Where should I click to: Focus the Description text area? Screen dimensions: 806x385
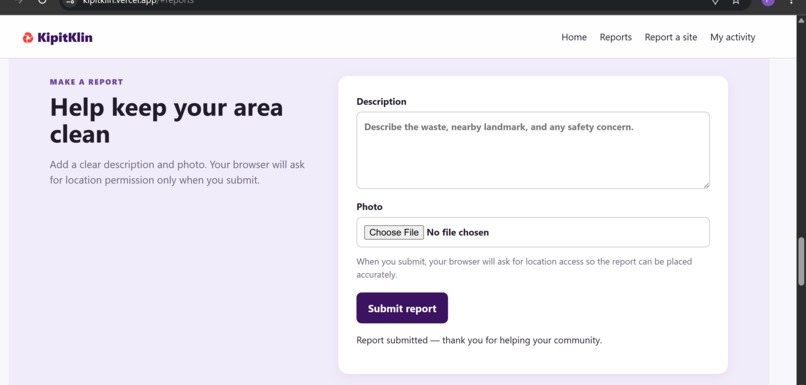pos(533,150)
